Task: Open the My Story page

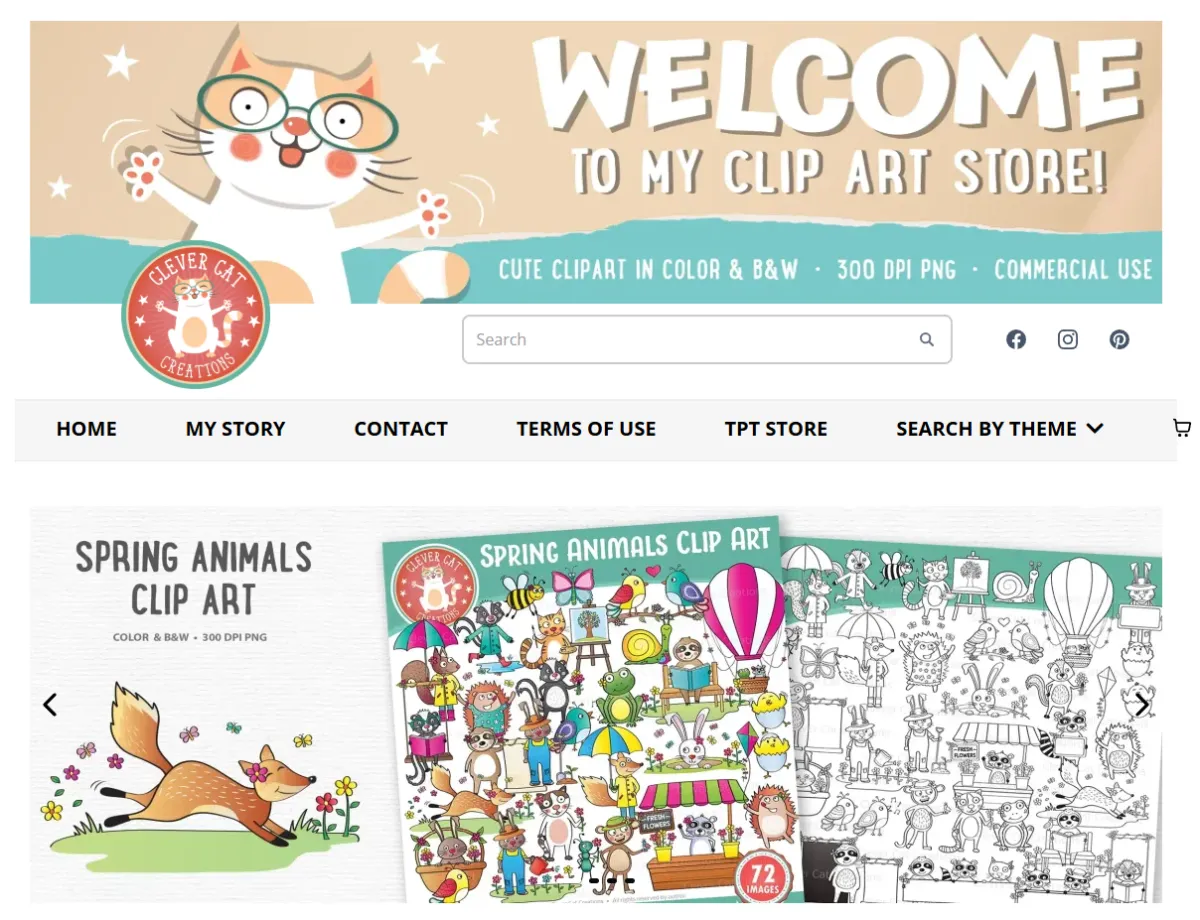Action: (x=235, y=429)
